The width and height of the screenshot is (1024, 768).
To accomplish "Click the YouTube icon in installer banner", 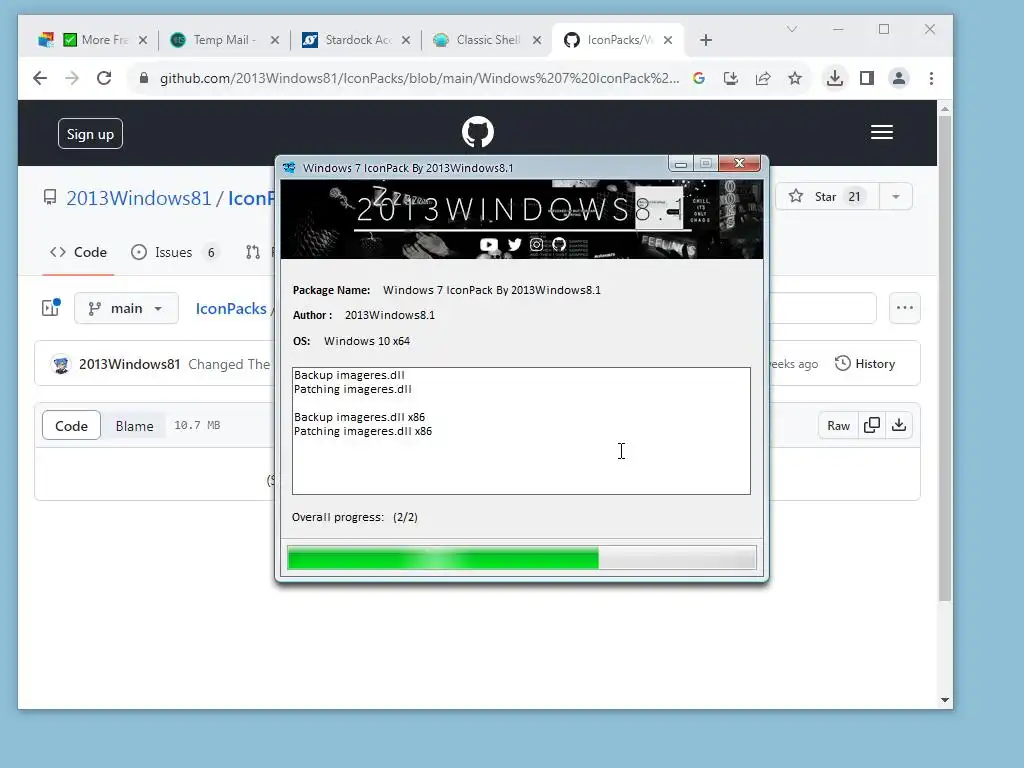I will [489, 244].
